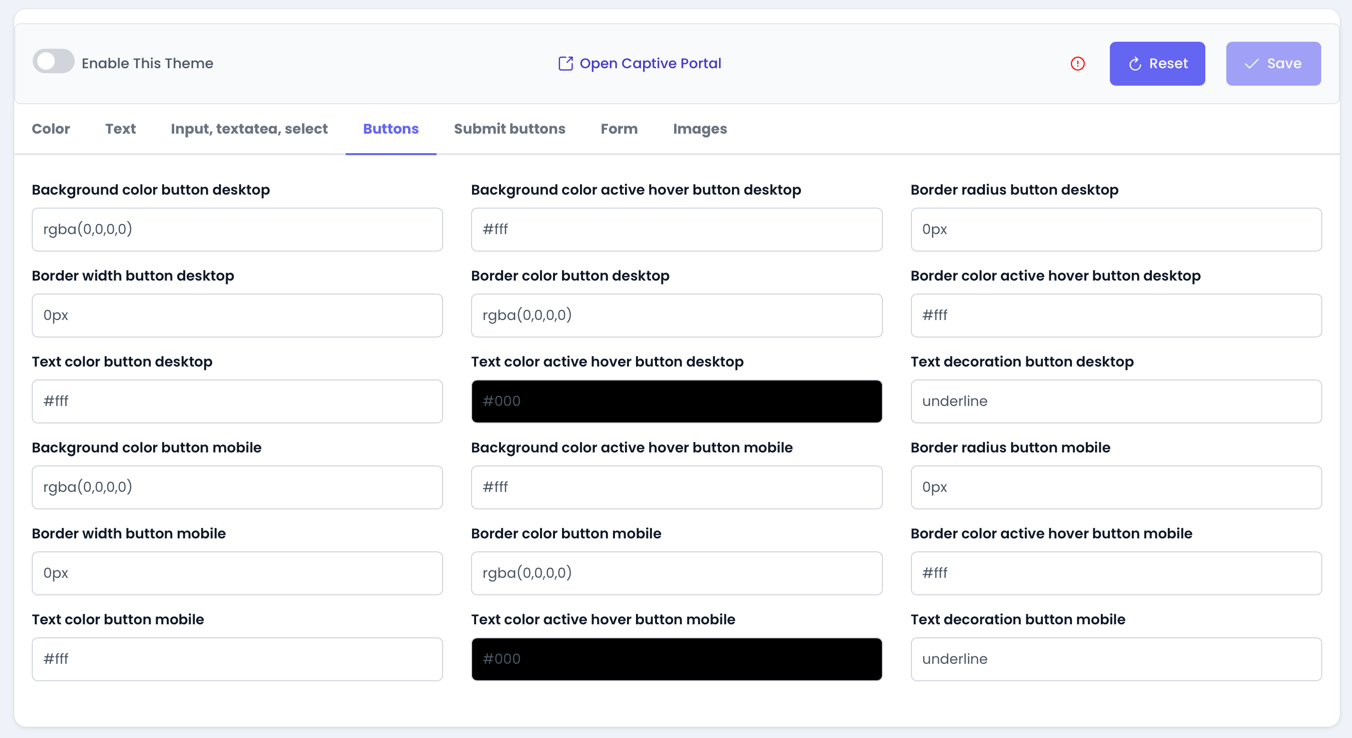This screenshot has width=1352, height=738.
Task: Select the Text decoration button desktop input
Action: click(1115, 401)
